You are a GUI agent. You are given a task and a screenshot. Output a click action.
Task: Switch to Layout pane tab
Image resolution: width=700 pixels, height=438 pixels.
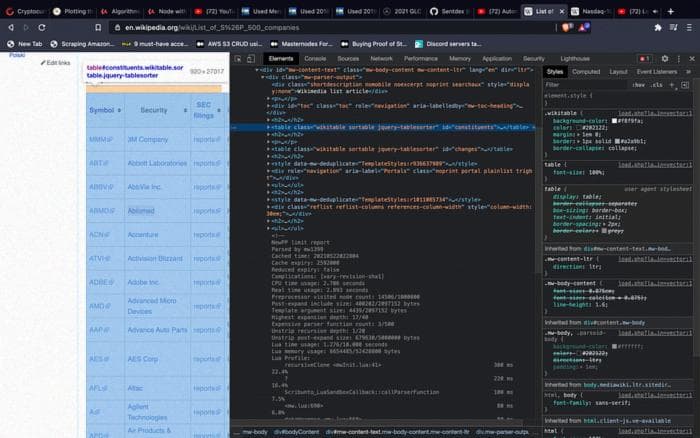coord(618,71)
